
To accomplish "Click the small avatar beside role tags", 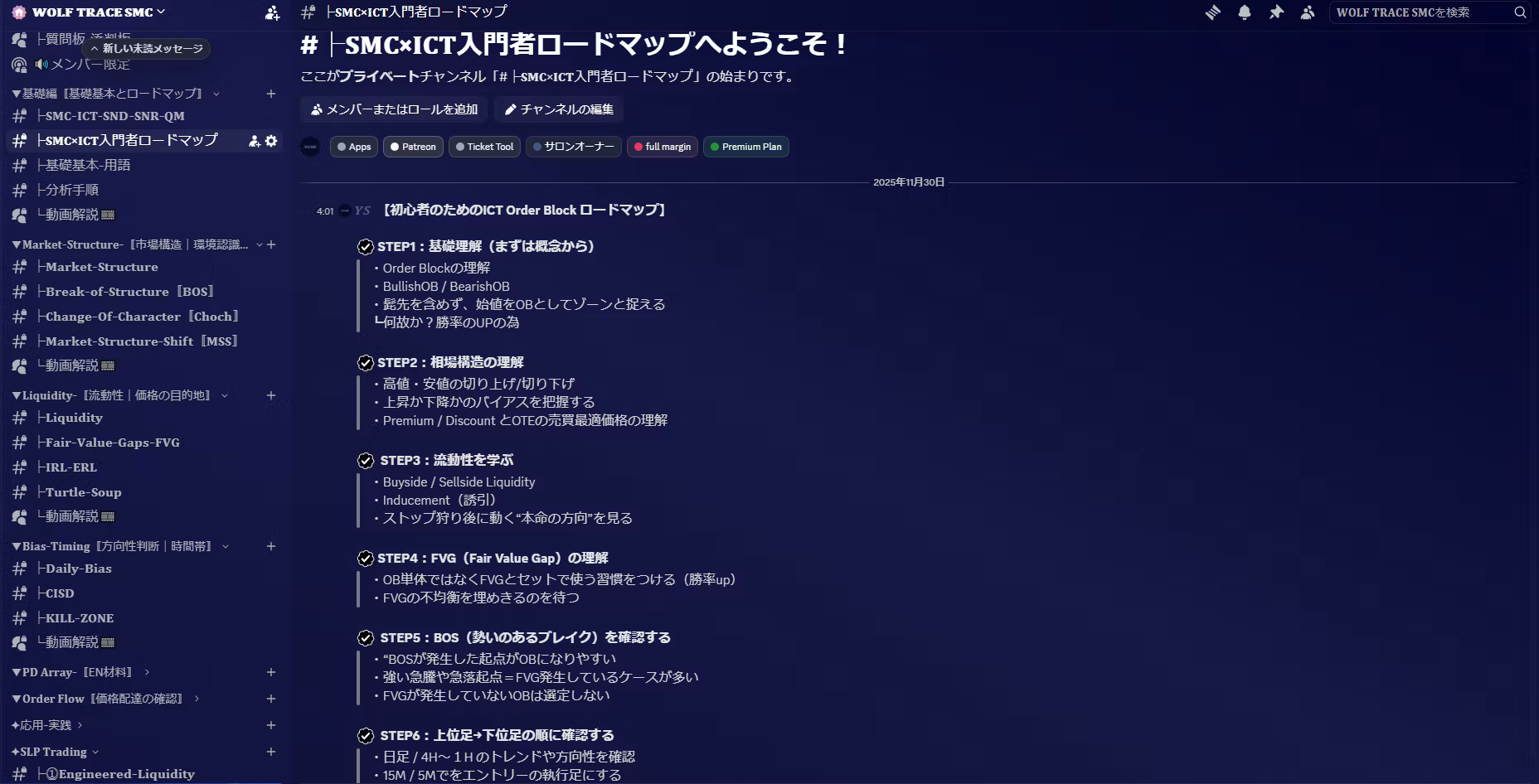I will [x=310, y=147].
